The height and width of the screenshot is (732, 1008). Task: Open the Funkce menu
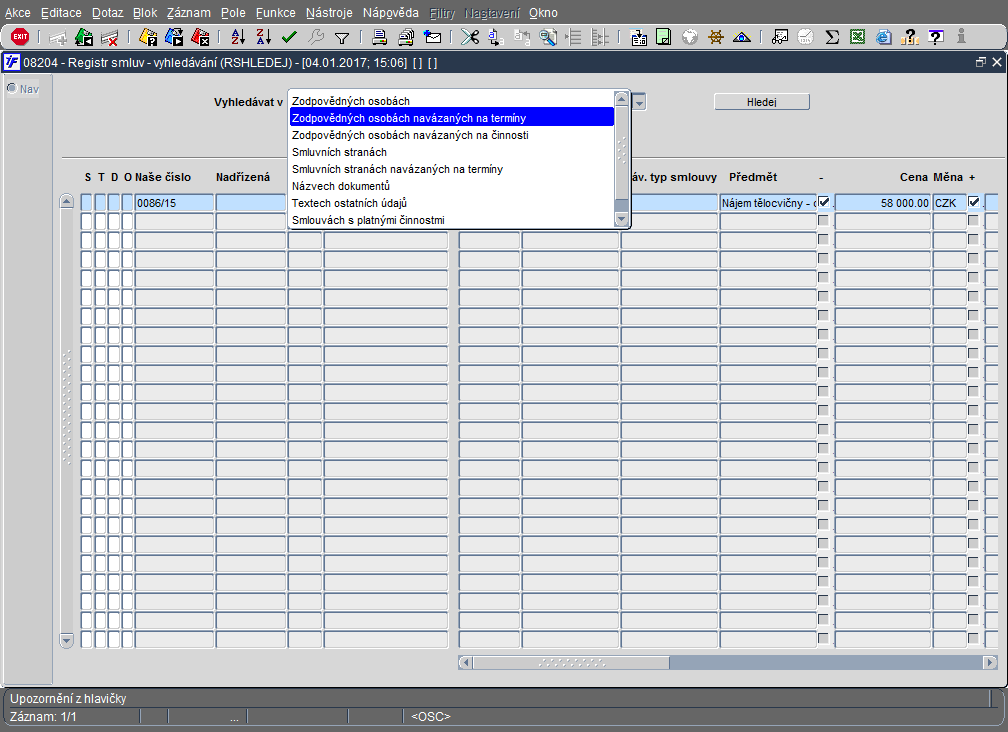275,13
